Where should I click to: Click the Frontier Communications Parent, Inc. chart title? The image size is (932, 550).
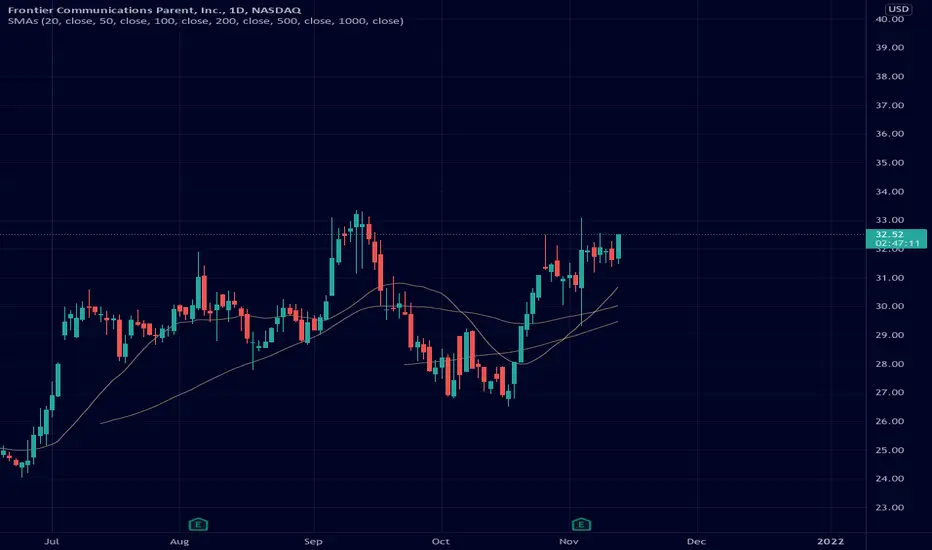tap(155, 10)
